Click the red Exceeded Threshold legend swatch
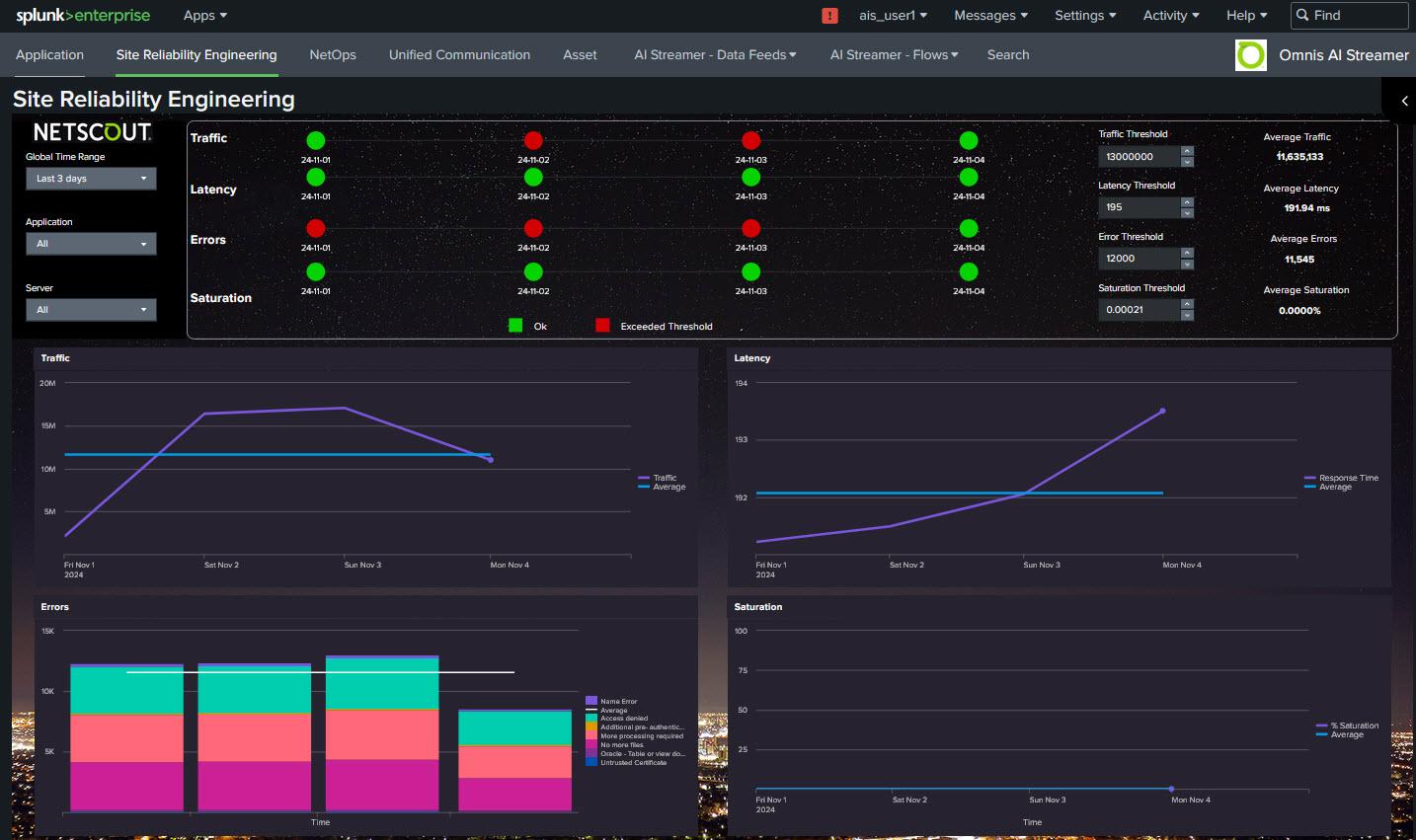 coord(602,326)
